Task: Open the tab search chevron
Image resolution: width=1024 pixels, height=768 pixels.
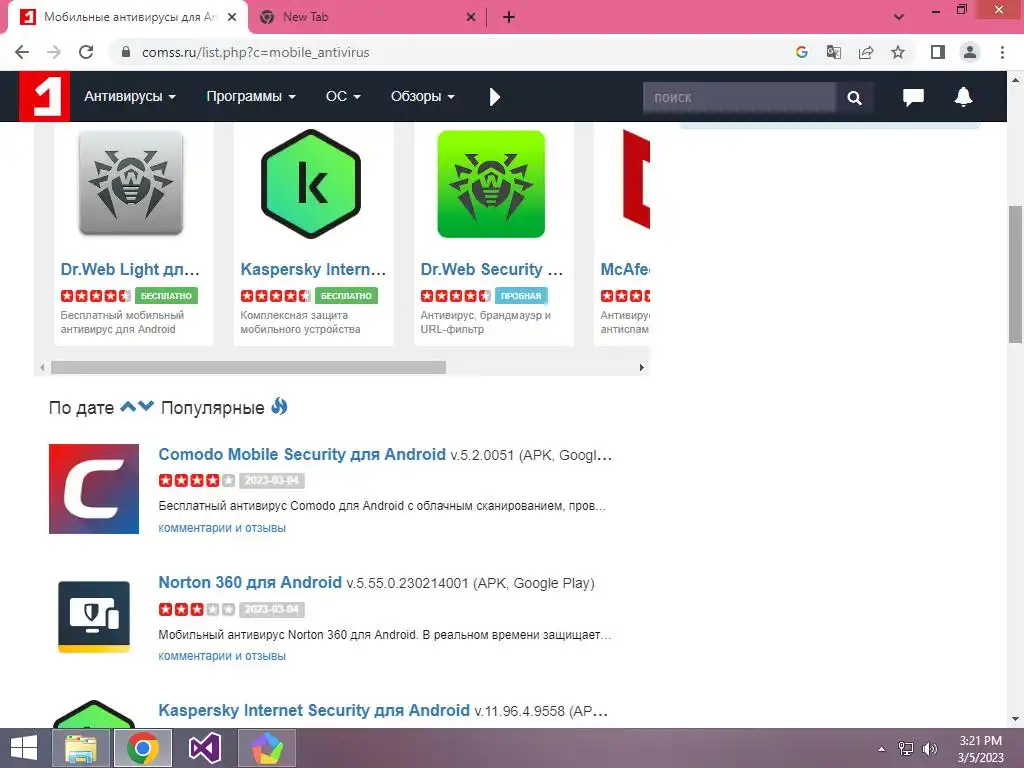Action: (899, 17)
